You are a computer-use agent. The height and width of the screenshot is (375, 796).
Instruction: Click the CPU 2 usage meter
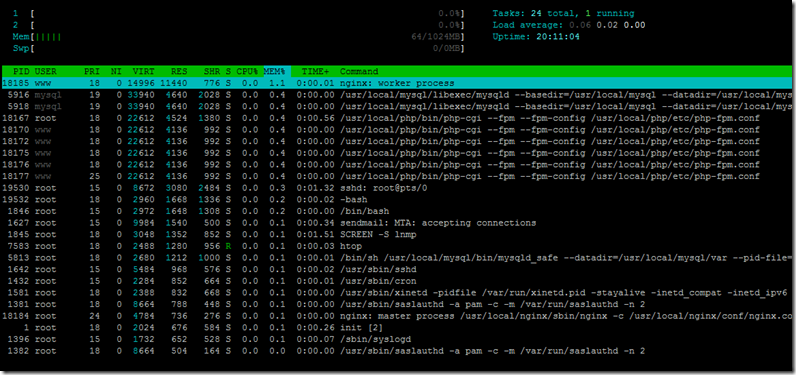coord(239,25)
